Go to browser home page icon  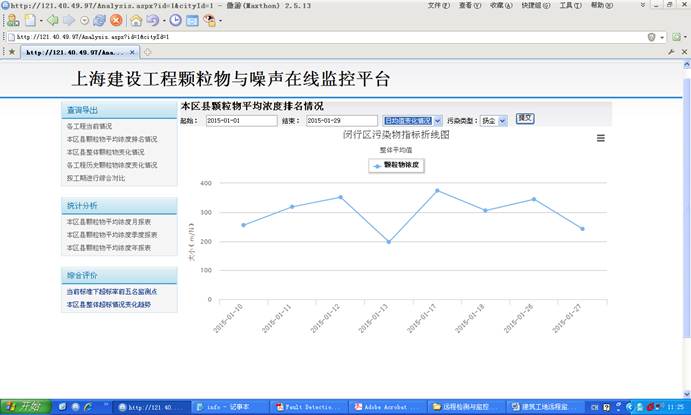[135, 20]
